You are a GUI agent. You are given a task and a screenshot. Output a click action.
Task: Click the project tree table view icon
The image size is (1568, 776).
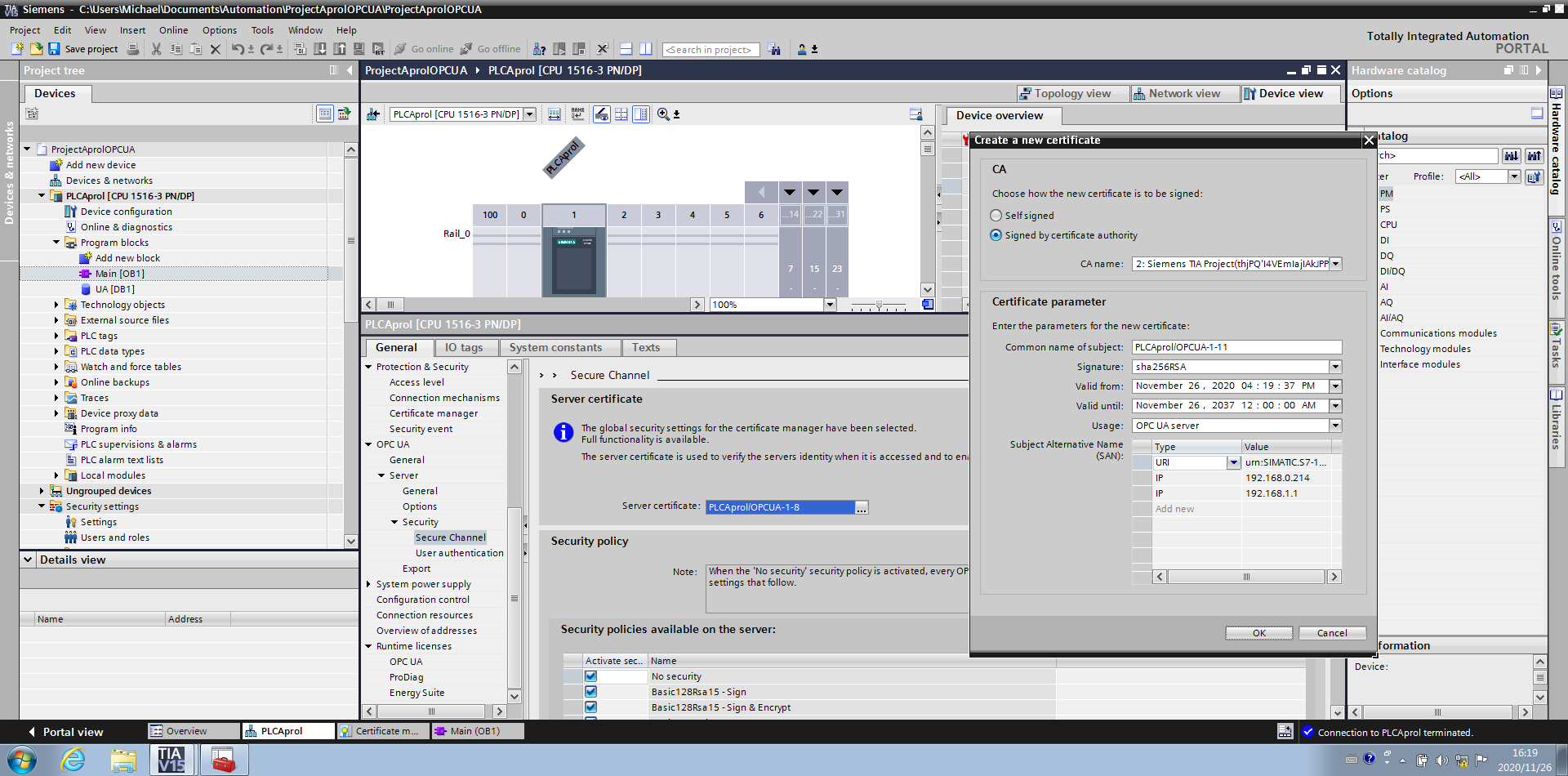click(x=324, y=114)
